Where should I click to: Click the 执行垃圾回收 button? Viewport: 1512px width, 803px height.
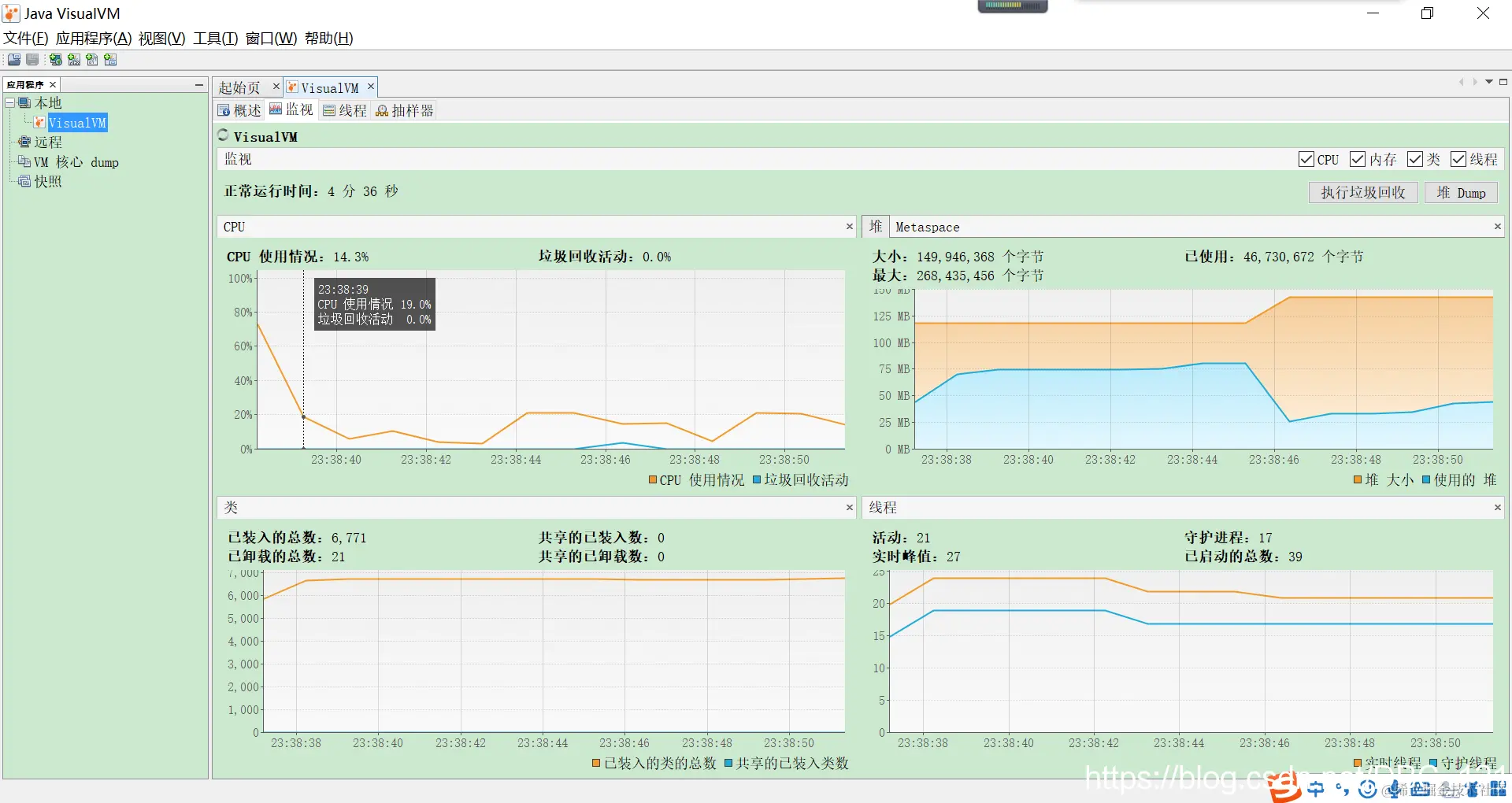pyautogui.click(x=1363, y=193)
